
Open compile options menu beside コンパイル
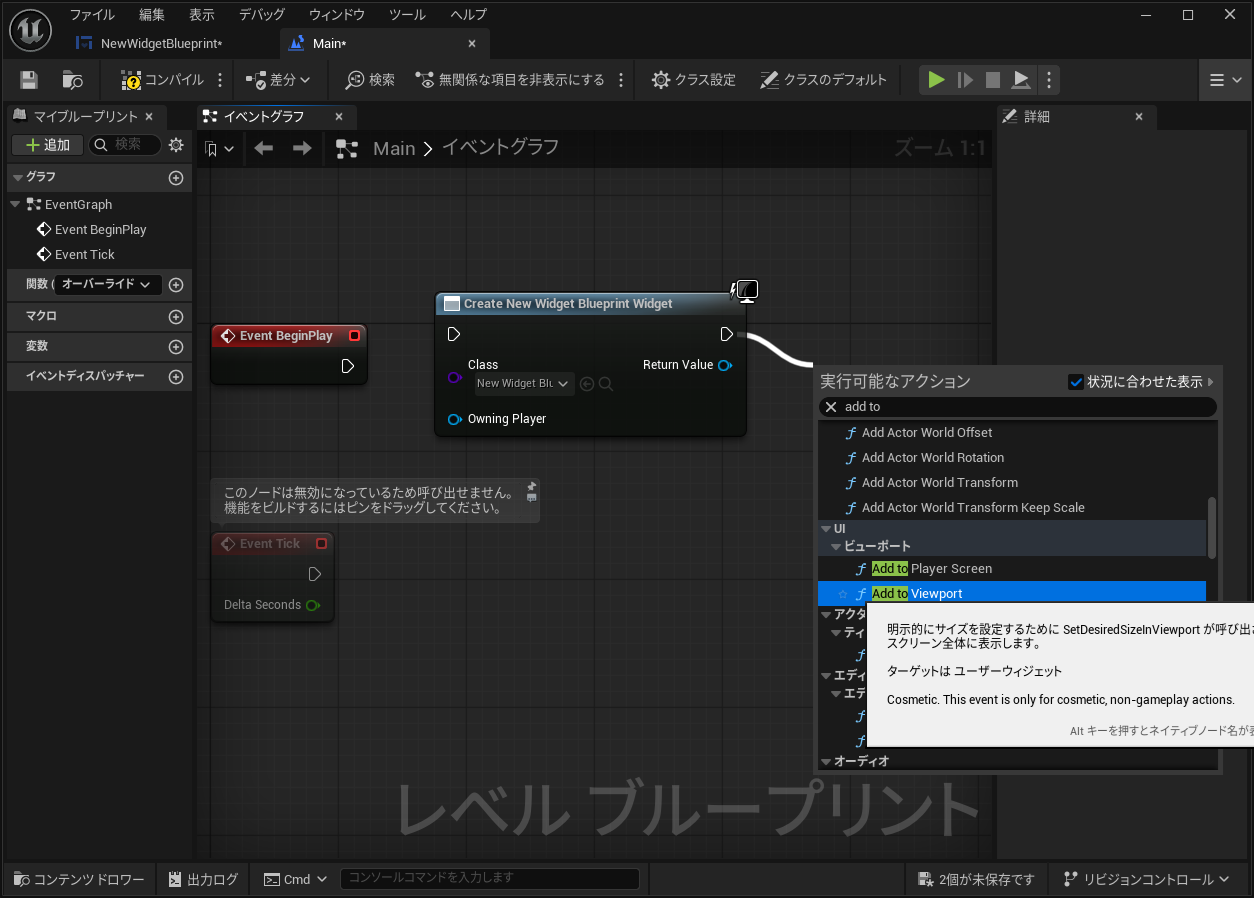coord(220,80)
